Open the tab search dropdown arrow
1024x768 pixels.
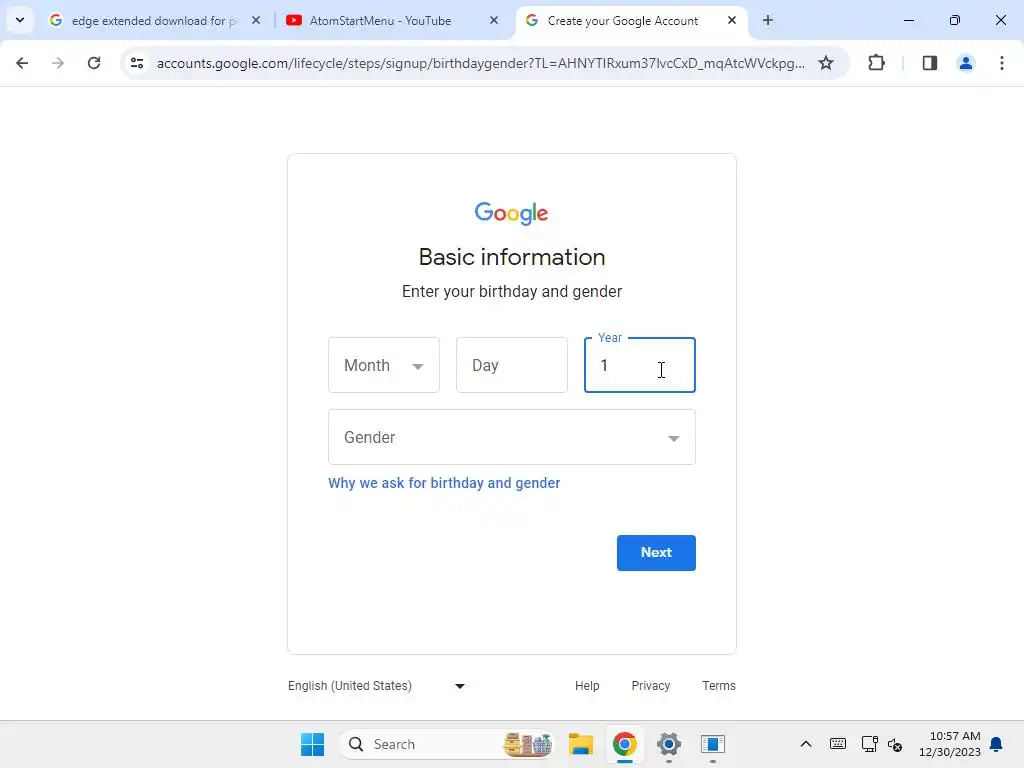(x=20, y=20)
